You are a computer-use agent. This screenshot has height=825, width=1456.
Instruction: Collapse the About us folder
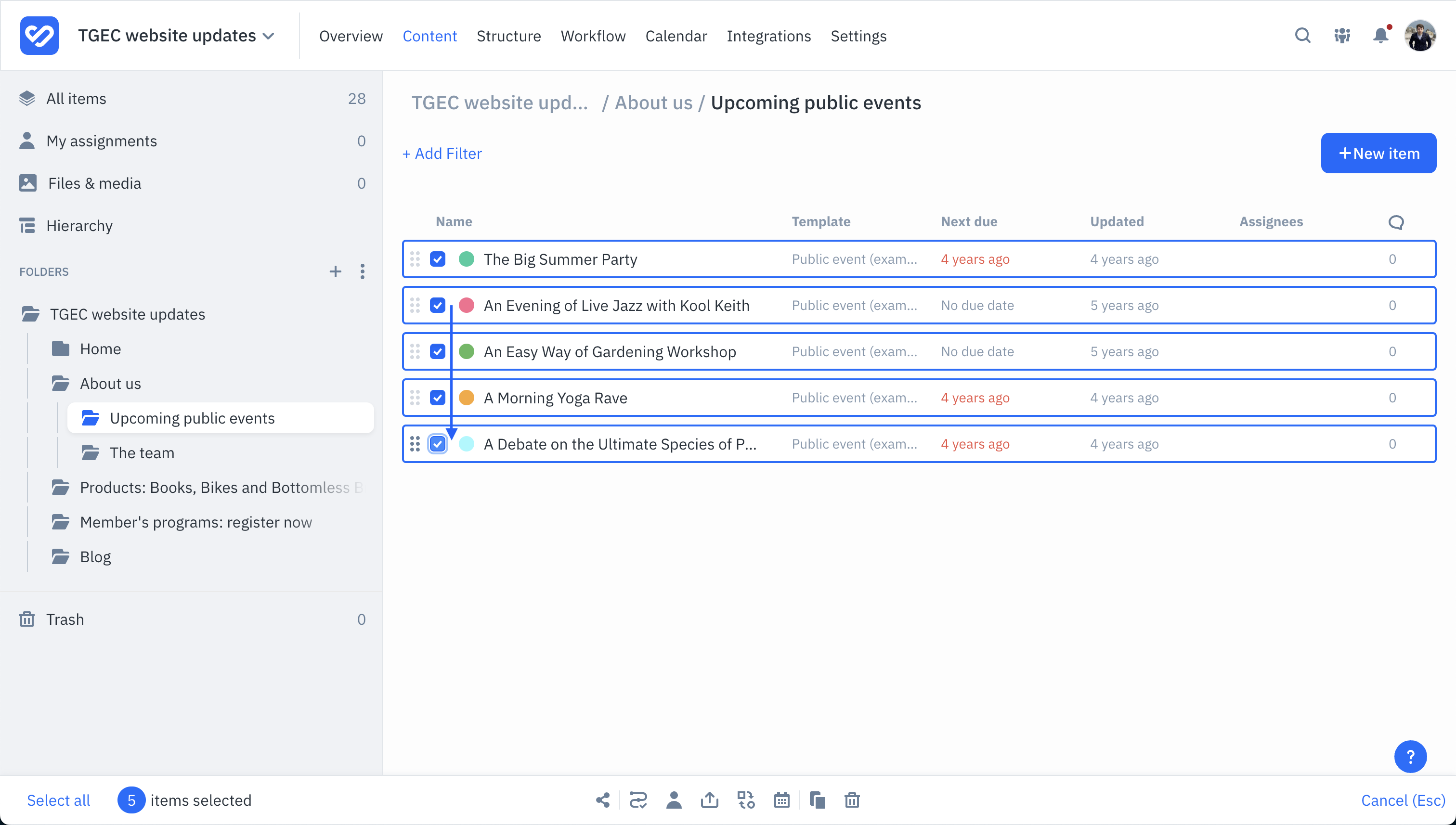coord(60,384)
